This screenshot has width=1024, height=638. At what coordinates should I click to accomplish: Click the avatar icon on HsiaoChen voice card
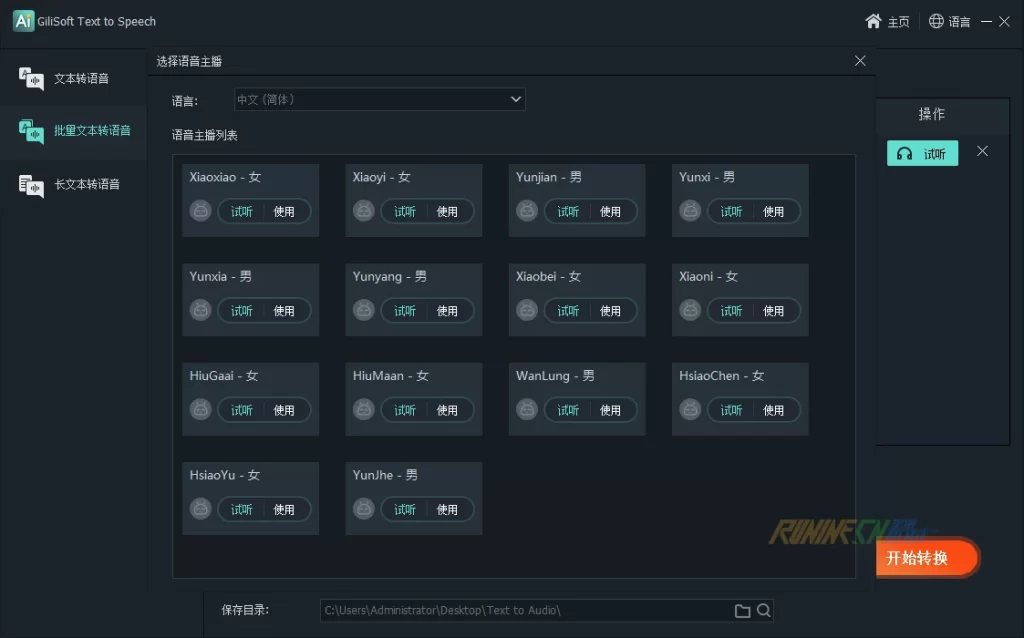690,410
